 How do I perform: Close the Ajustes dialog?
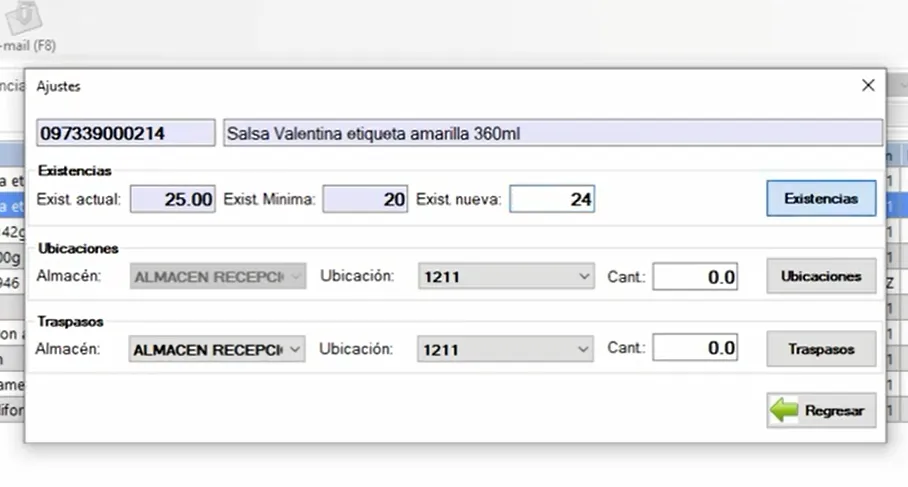pyautogui.click(x=868, y=86)
